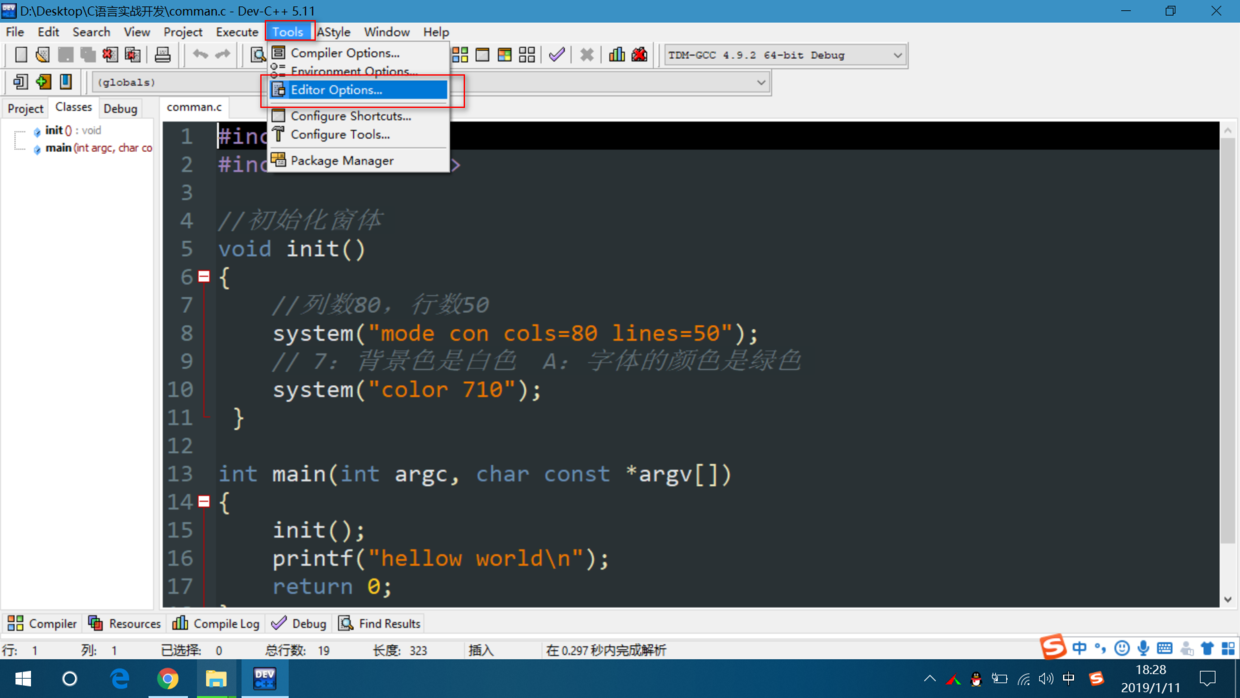
Task: Save all files toolbar icon
Action: click(x=88, y=55)
